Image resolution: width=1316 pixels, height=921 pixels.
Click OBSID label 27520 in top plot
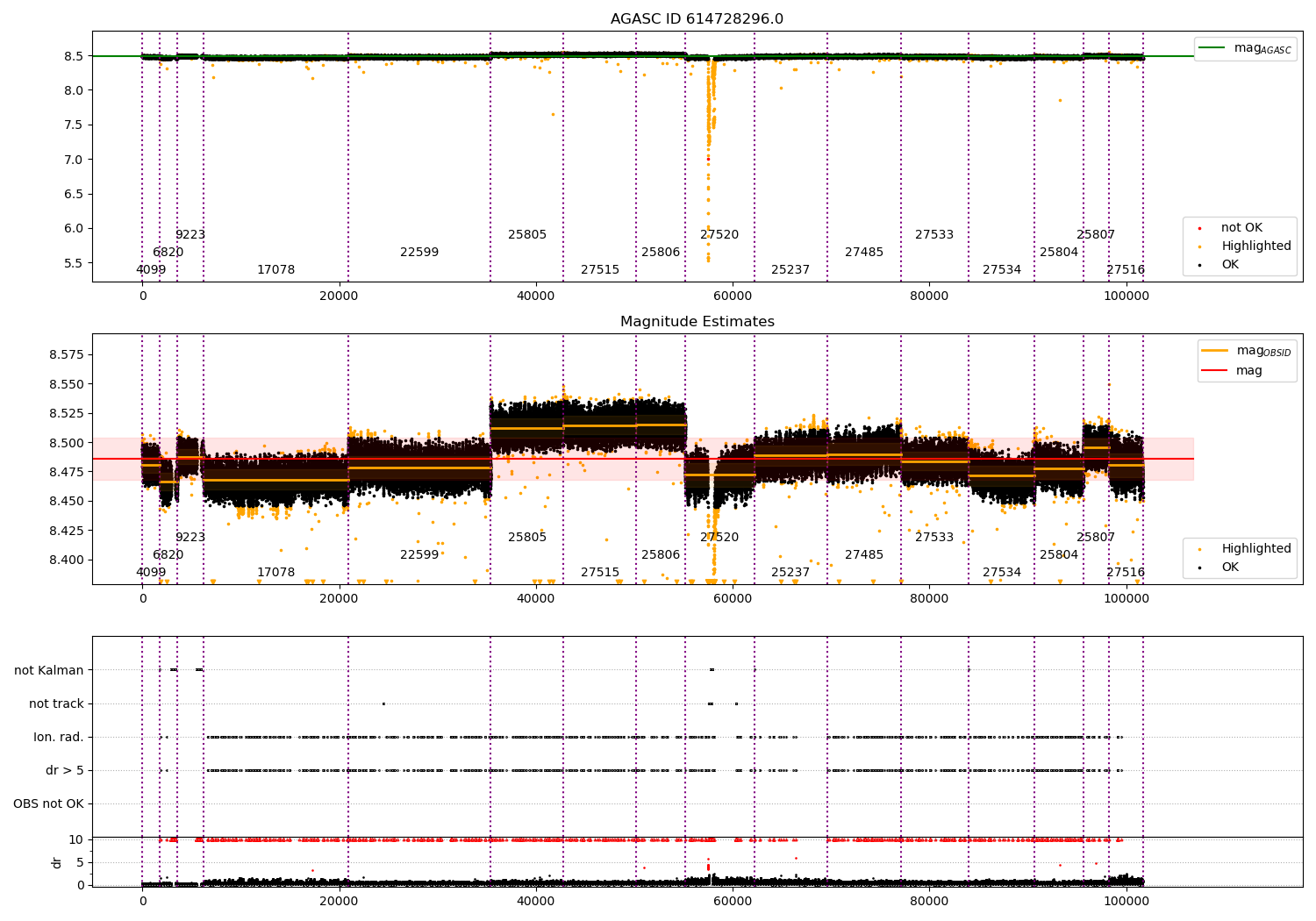click(719, 235)
